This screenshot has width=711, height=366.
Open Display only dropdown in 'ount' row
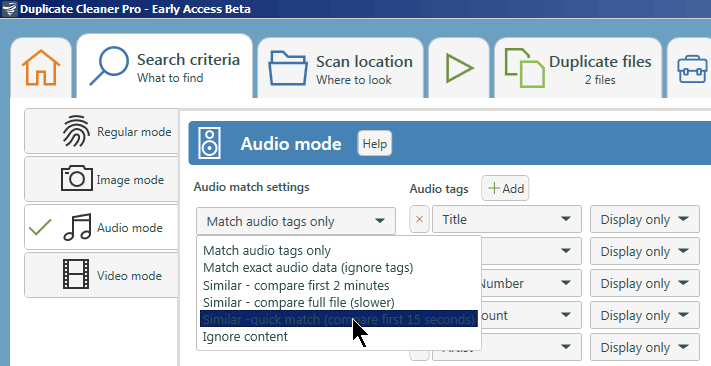click(x=645, y=315)
